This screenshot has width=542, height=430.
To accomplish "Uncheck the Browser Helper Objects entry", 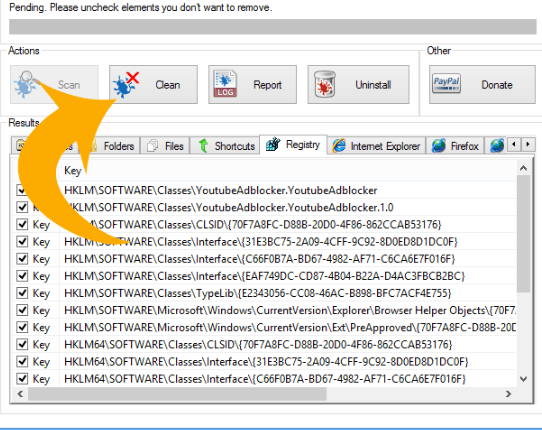I will (22, 310).
